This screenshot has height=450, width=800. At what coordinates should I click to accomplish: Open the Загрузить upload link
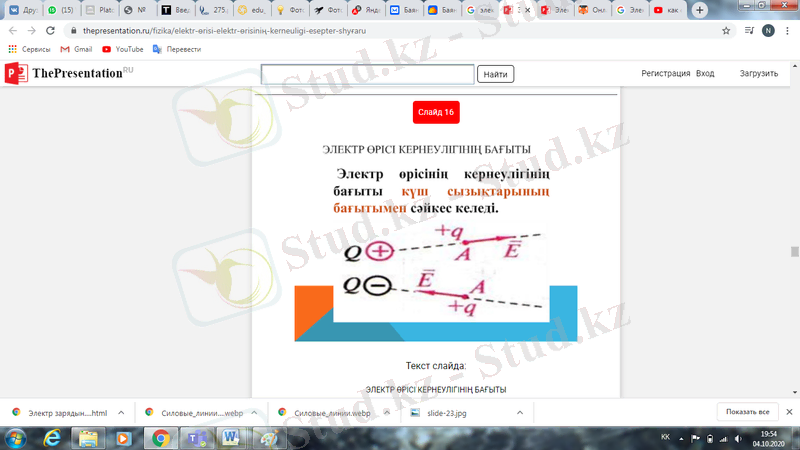[x=759, y=73]
